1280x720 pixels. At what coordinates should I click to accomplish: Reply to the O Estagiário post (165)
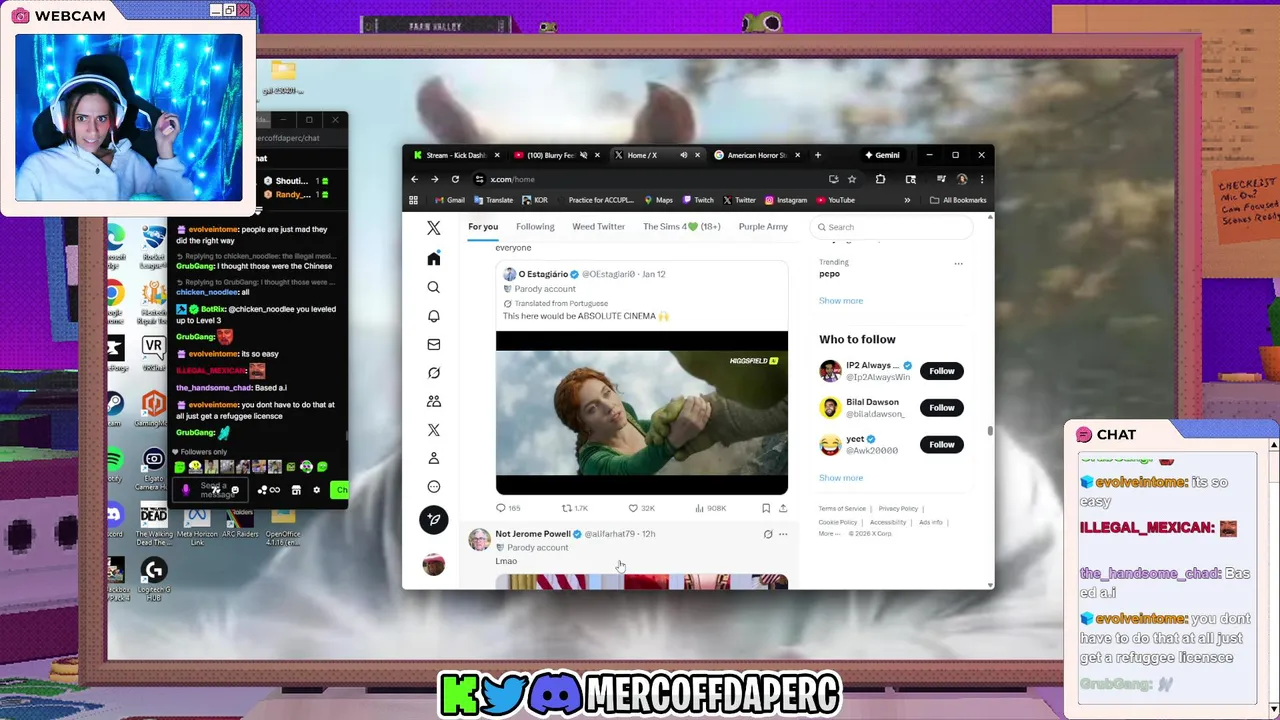(x=508, y=508)
